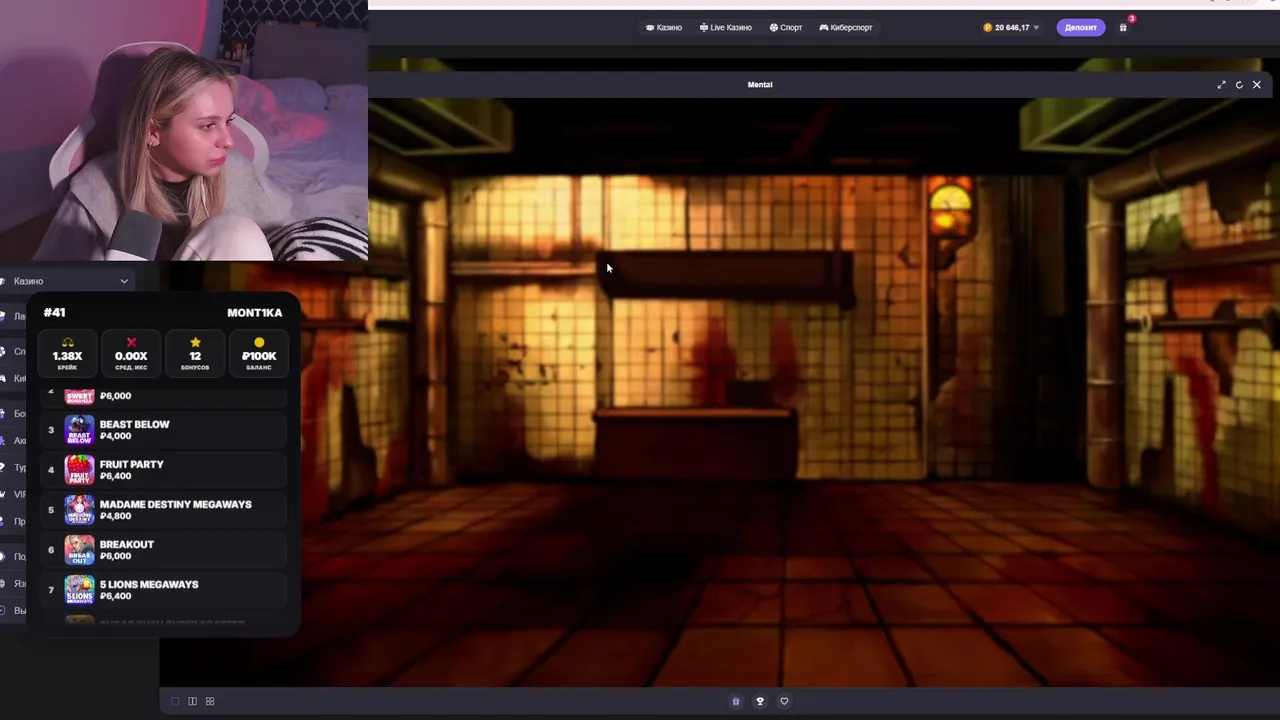Screen dimensions: 1280x720
Task: Expand the 20 646,17 balance dropdown
Action: (1011, 27)
